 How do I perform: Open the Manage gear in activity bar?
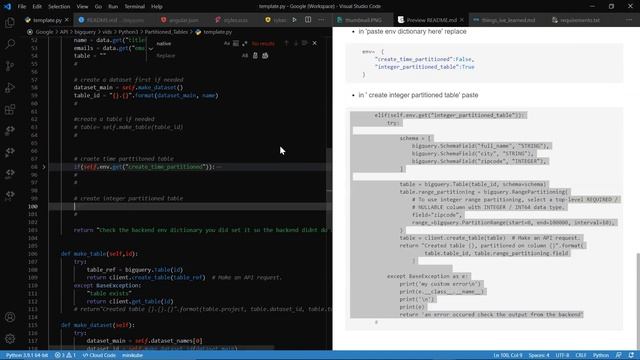click(10, 338)
